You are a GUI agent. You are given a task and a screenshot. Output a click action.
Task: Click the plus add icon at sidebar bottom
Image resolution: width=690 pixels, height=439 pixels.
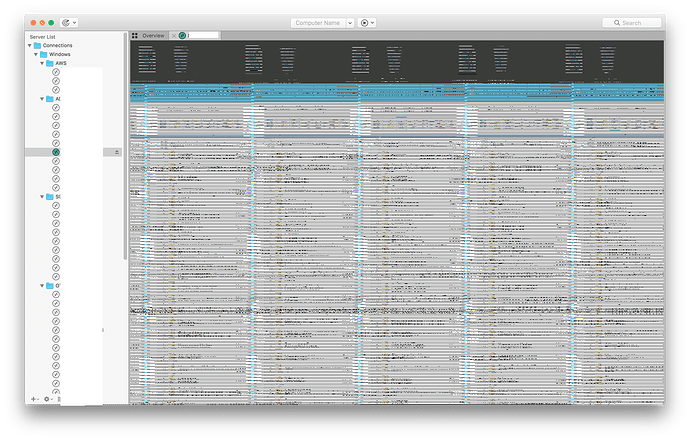click(33, 398)
